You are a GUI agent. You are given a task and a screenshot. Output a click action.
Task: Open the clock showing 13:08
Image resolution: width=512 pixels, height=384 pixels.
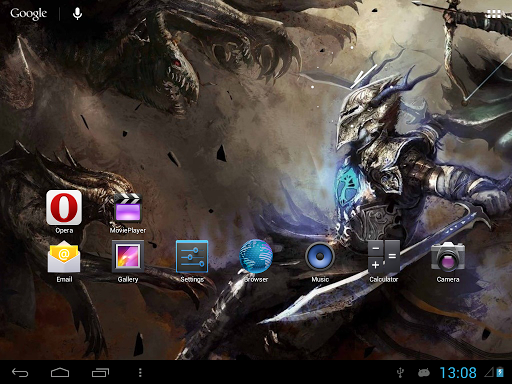tap(458, 372)
